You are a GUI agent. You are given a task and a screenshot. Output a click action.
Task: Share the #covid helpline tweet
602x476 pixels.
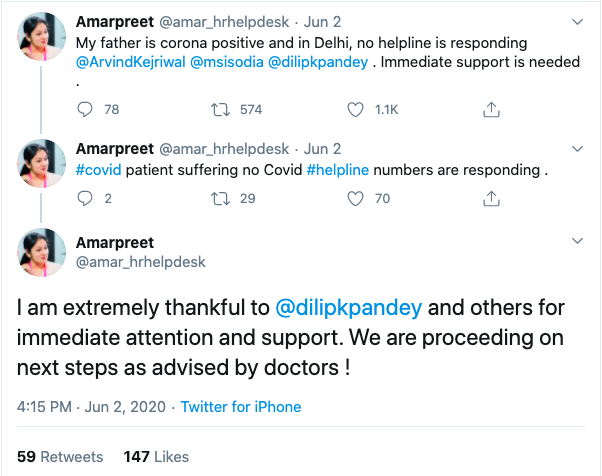click(491, 198)
